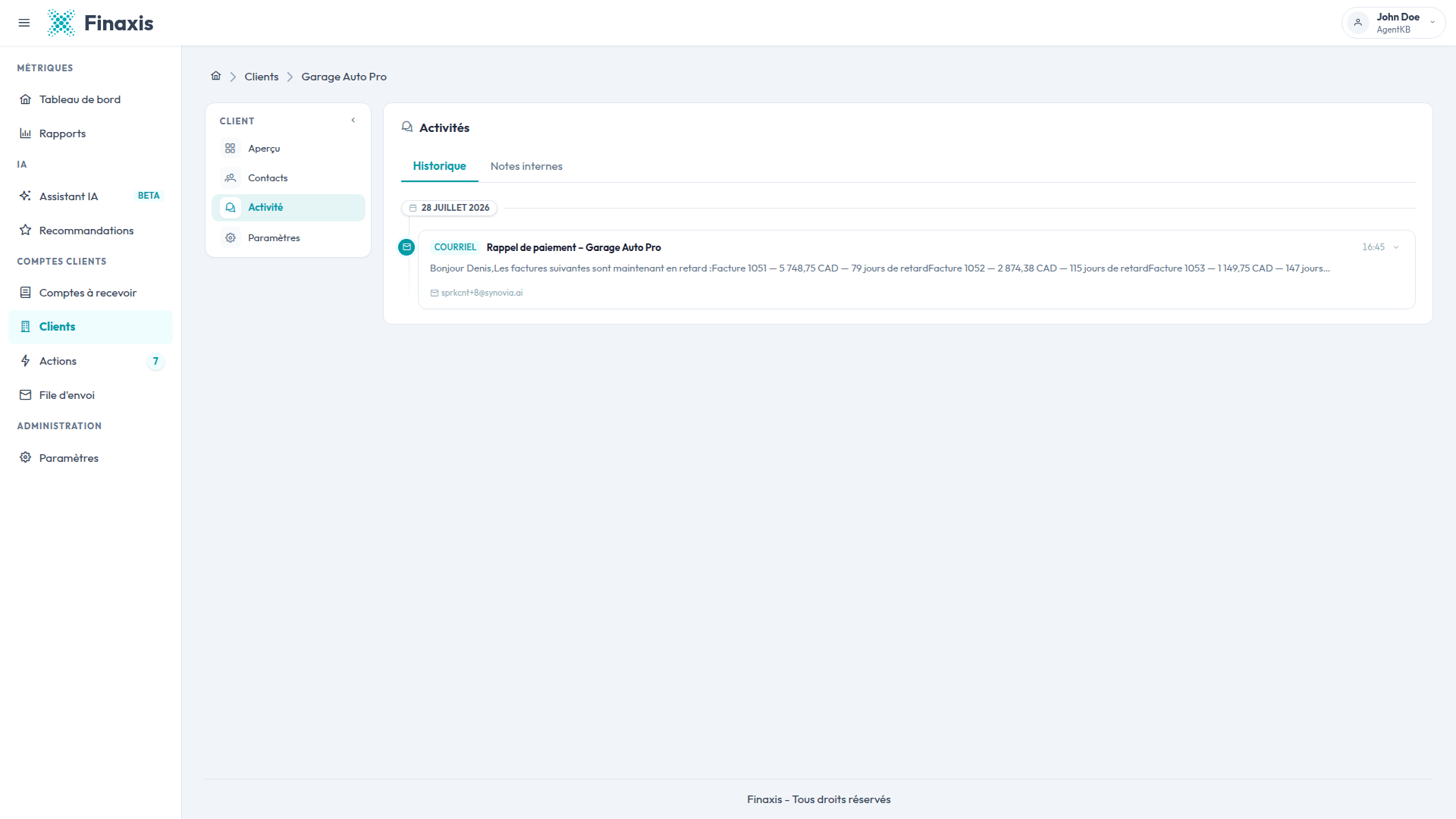Screen dimensions: 1456x819
Task: Open the Recommandations star icon
Action: [26, 231]
